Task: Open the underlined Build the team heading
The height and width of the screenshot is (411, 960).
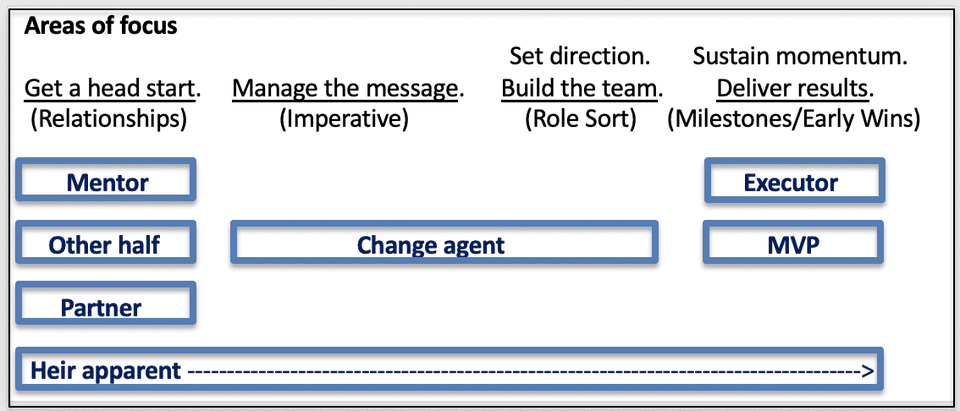Action: [x=581, y=88]
